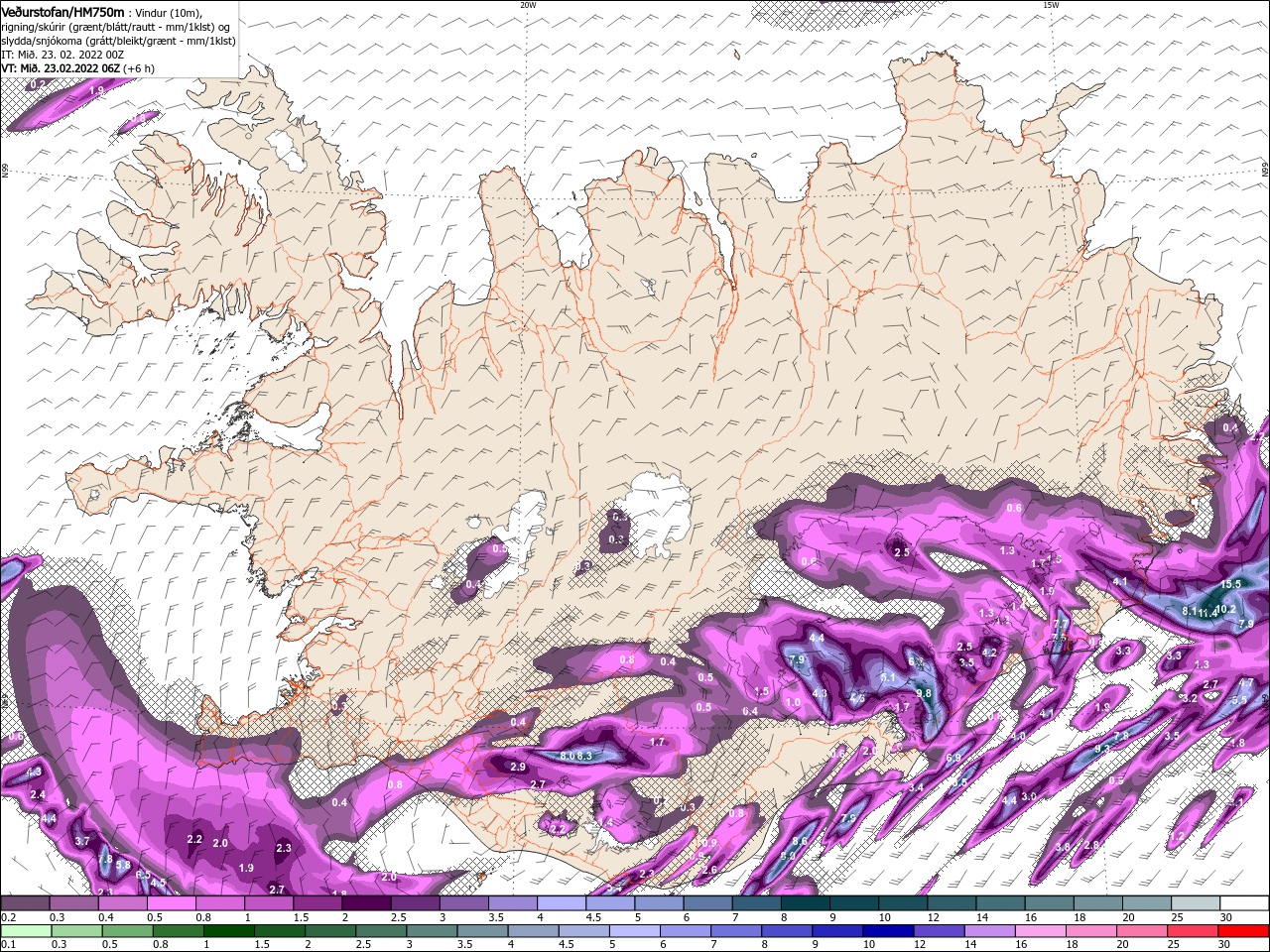
Task: Click the 2.9 precipitation value on the map
Action: 518,767
